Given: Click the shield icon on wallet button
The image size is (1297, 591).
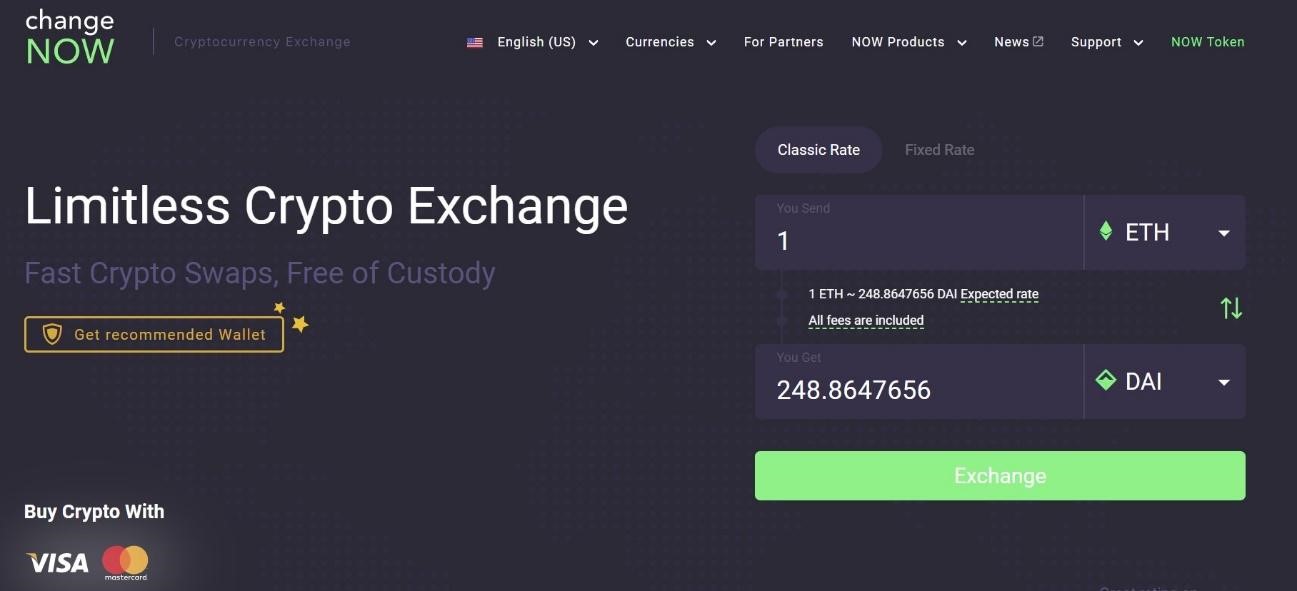Looking at the screenshot, I should click(53, 334).
